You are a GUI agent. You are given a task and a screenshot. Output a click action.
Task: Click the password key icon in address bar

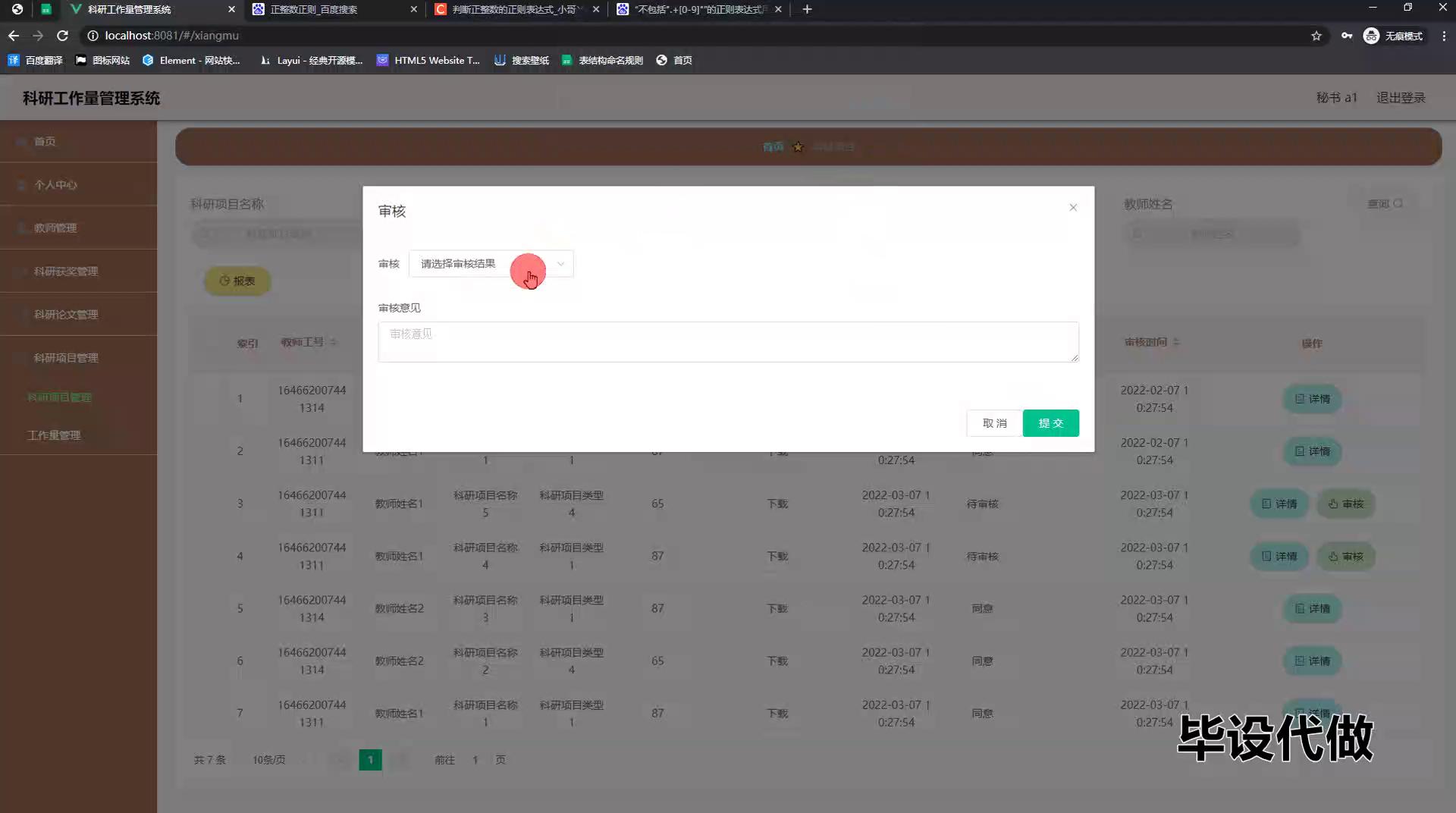pyautogui.click(x=1346, y=36)
